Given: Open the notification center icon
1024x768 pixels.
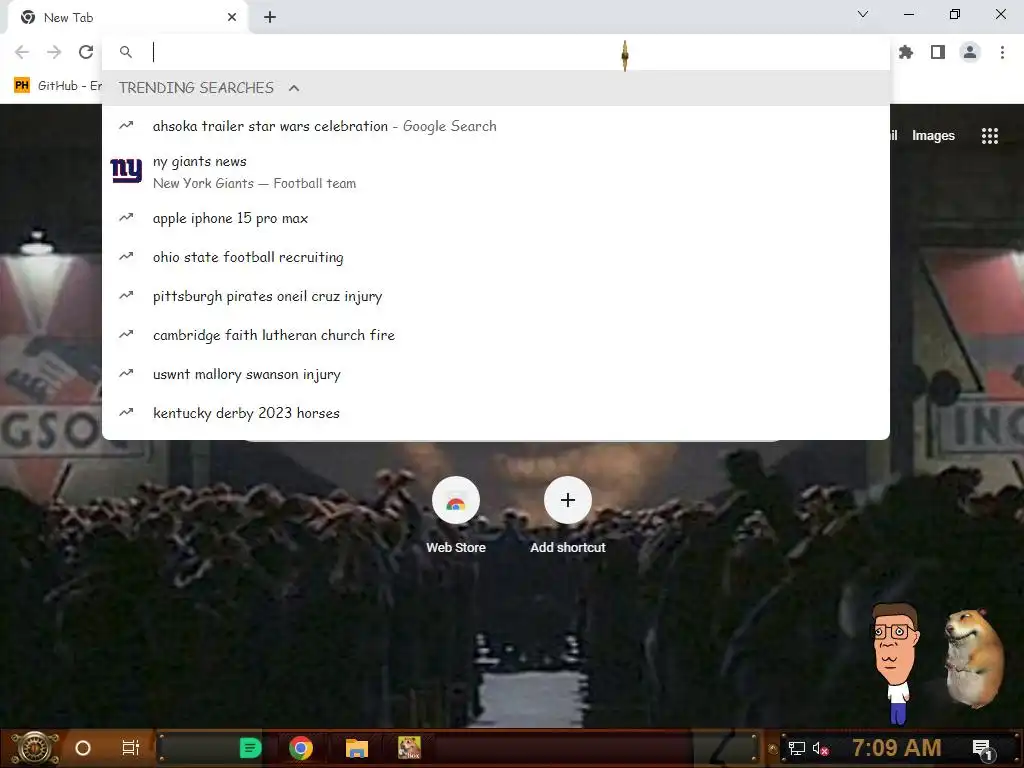Looking at the screenshot, I should (x=983, y=749).
